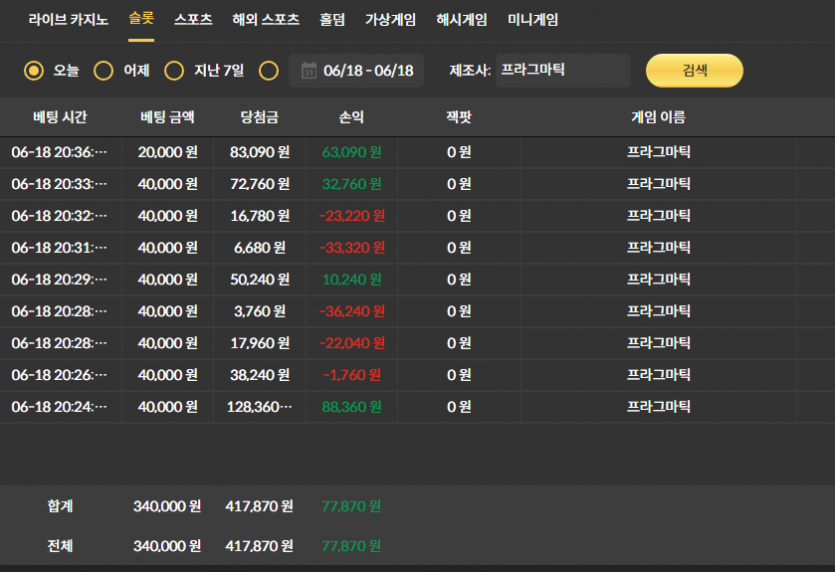This screenshot has height=572, width=835.
Task: Click the 32,760 원 profit value
Action: 351,184
